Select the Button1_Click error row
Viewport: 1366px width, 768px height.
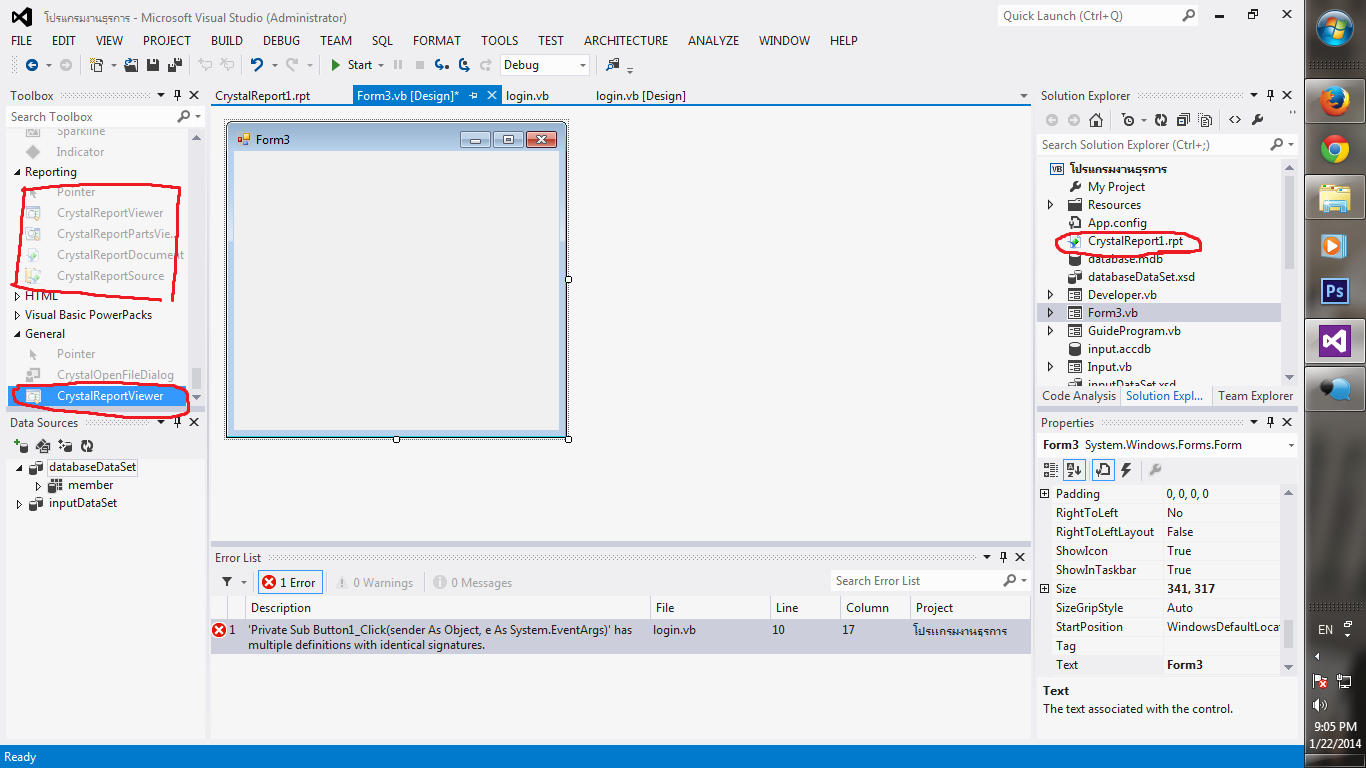coord(620,637)
